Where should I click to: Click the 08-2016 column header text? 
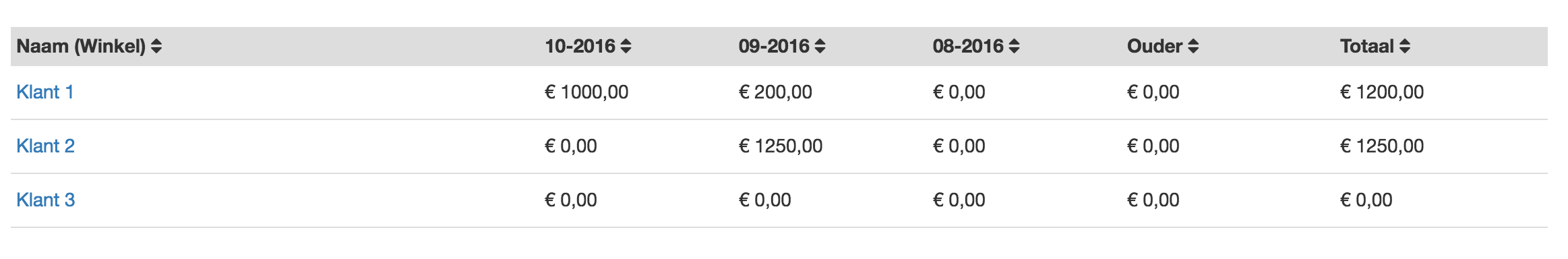[x=968, y=47]
